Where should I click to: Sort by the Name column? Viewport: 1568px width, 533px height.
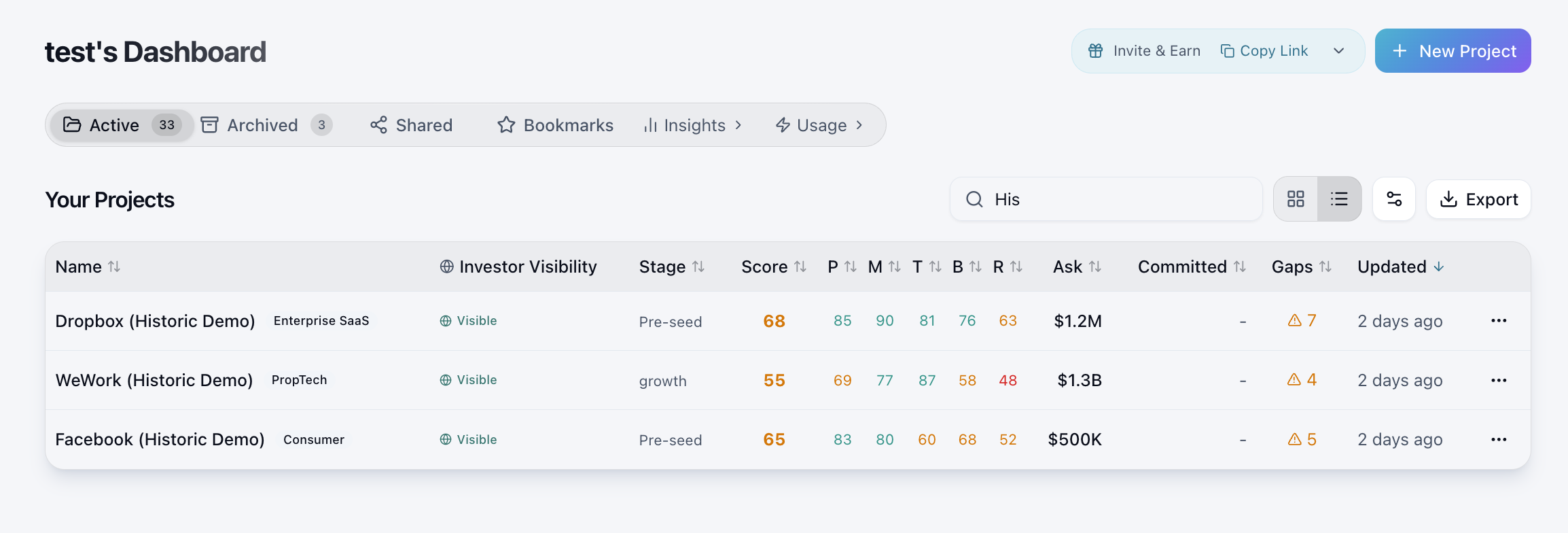(x=88, y=267)
